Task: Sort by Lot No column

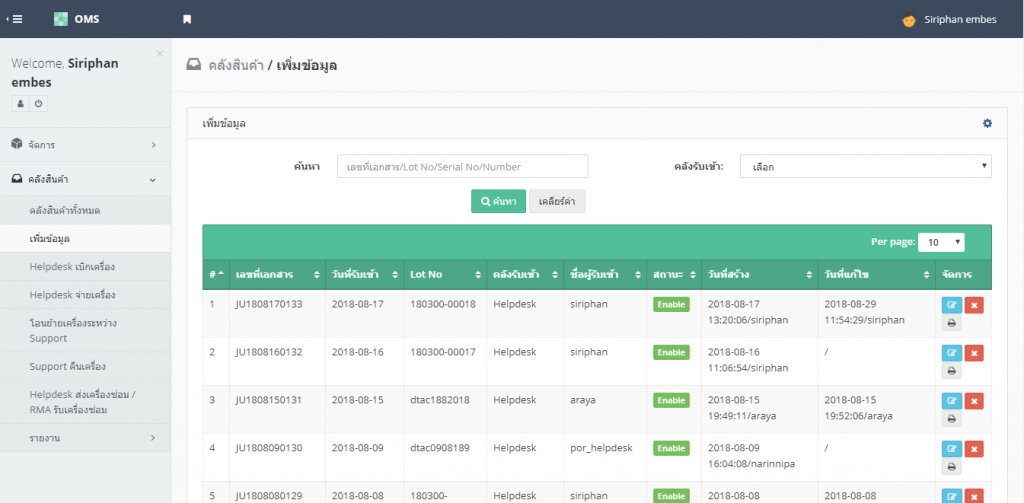Action: point(445,275)
